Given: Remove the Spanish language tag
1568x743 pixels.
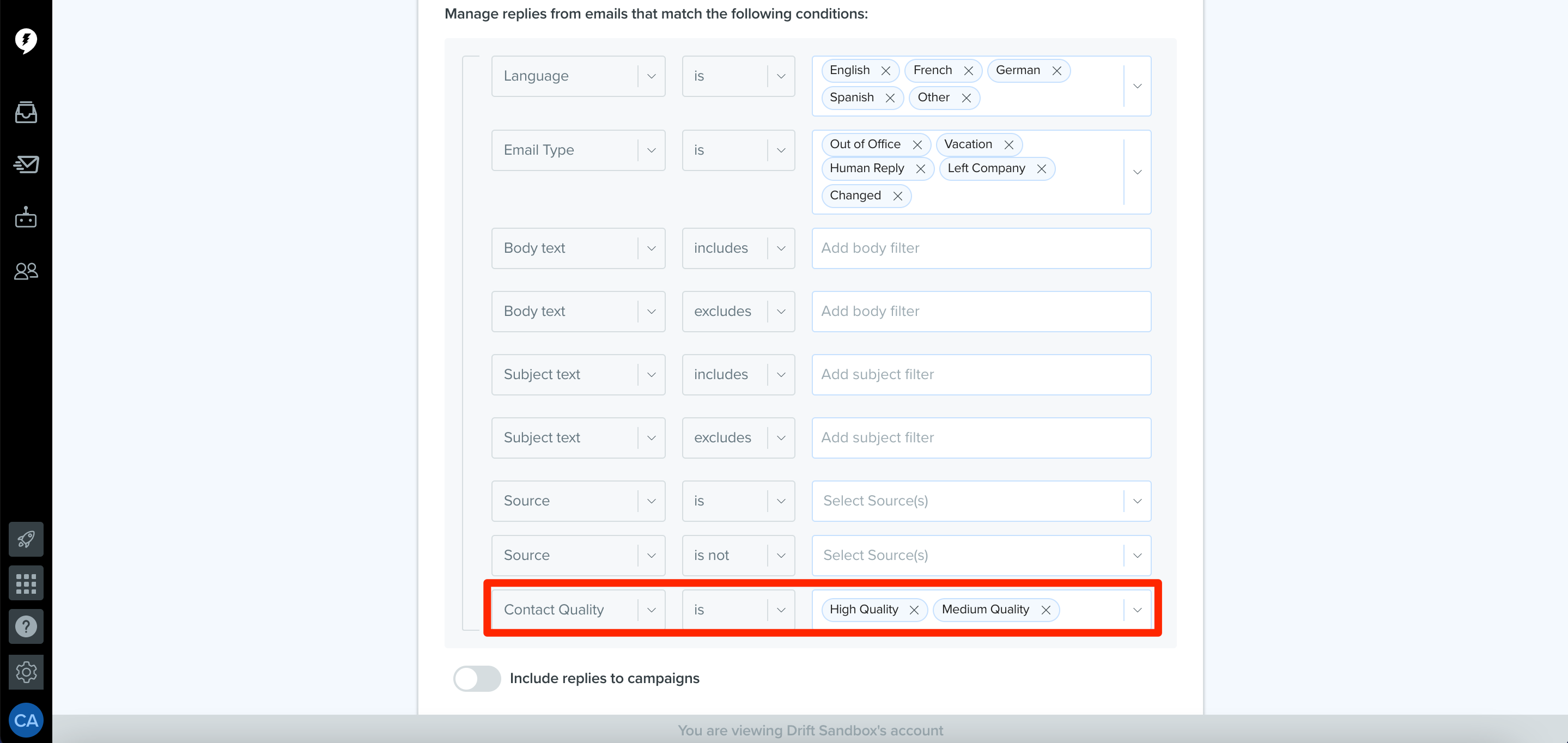Looking at the screenshot, I should [890, 98].
